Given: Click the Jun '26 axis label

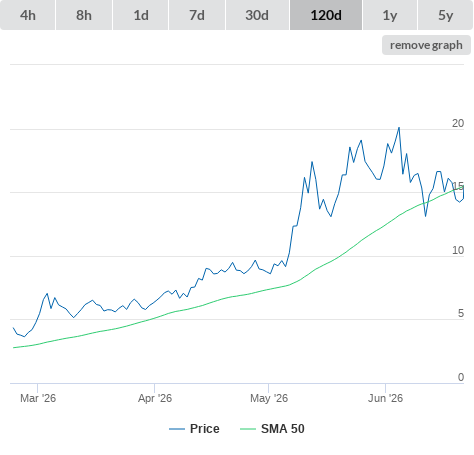Looking at the screenshot, I should (x=385, y=398).
